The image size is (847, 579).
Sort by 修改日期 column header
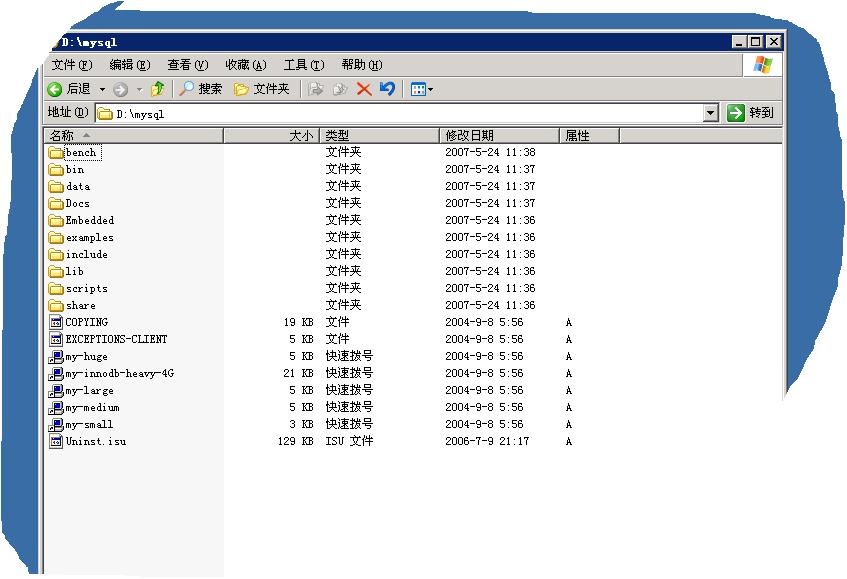(499, 136)
